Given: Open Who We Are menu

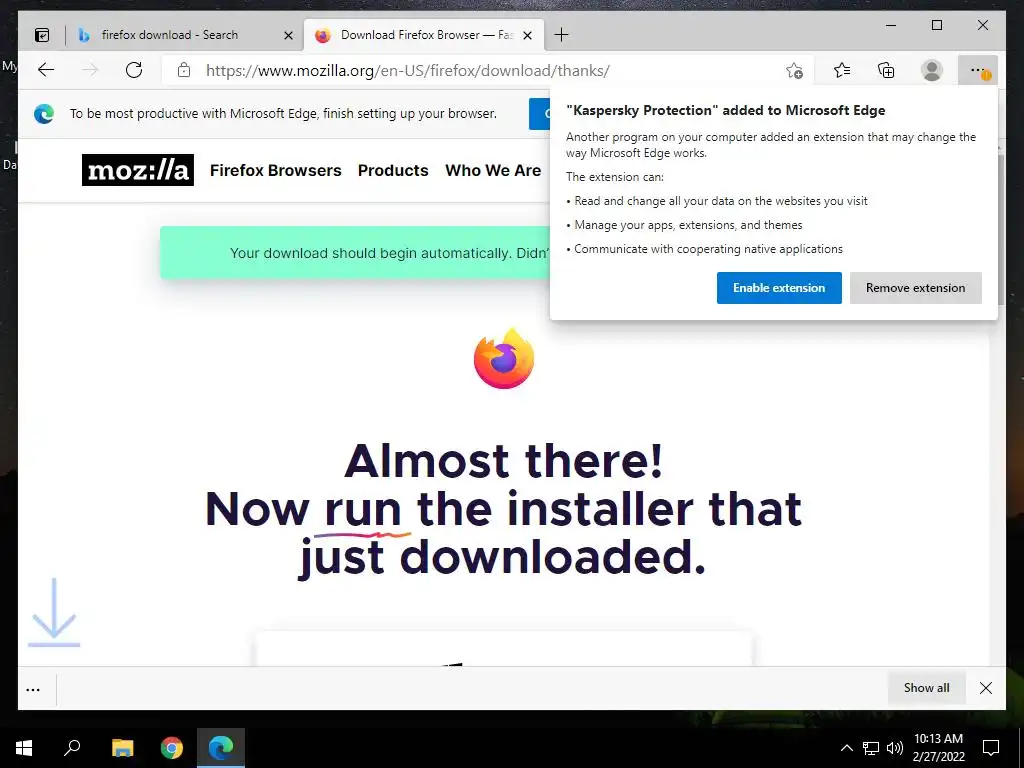Looking at the screenshot, I should point(493,170).
